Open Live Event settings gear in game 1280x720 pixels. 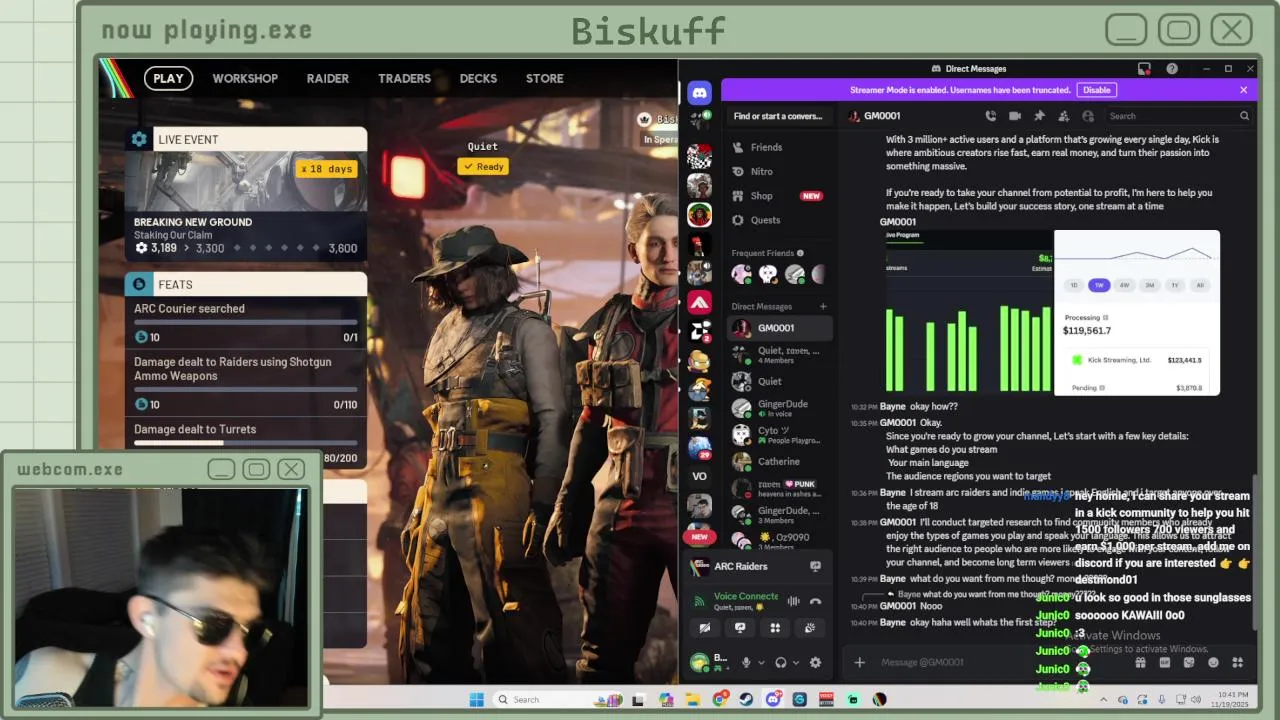point(139,139)
